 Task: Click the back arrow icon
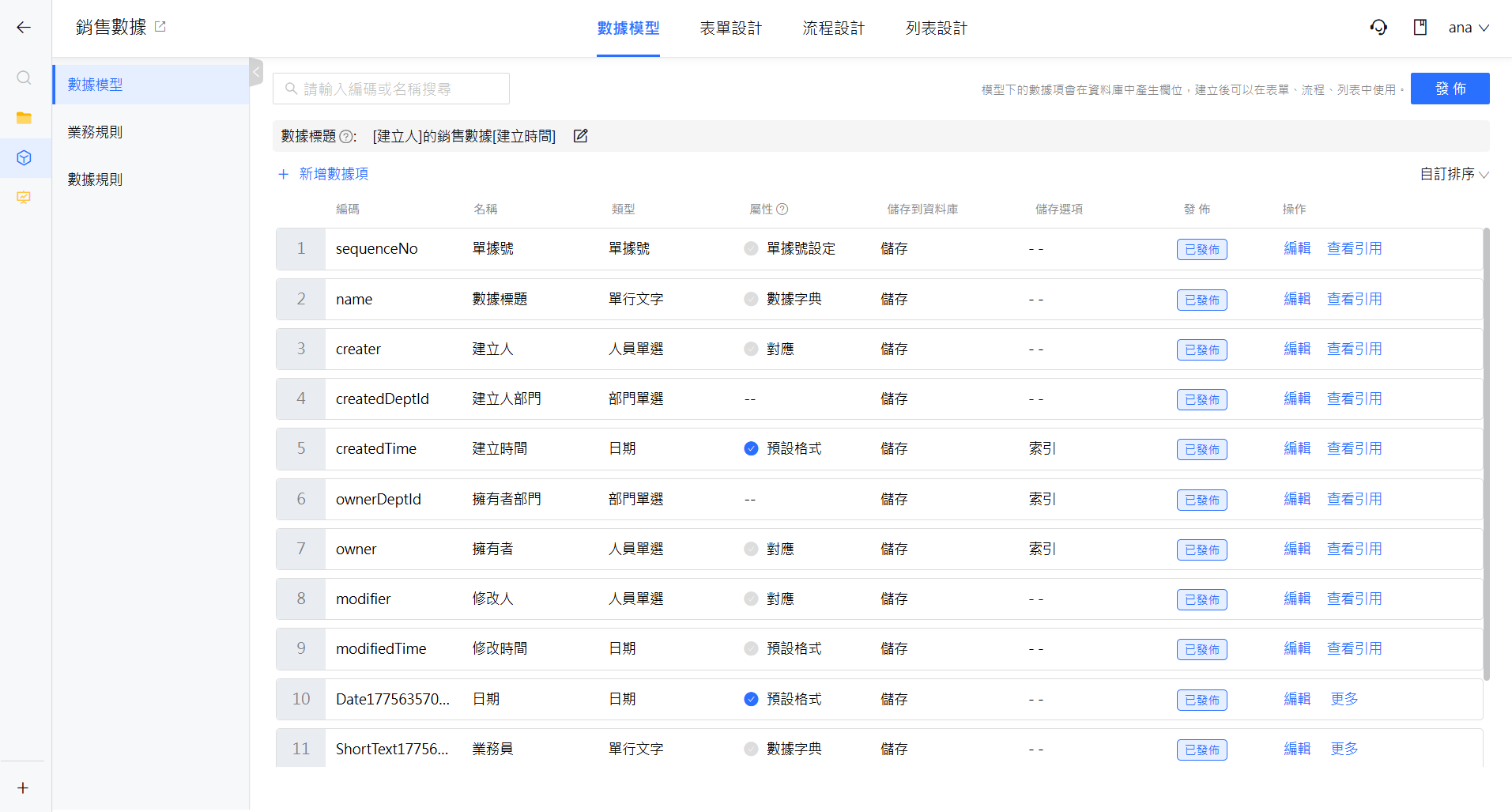coord(24,28)
